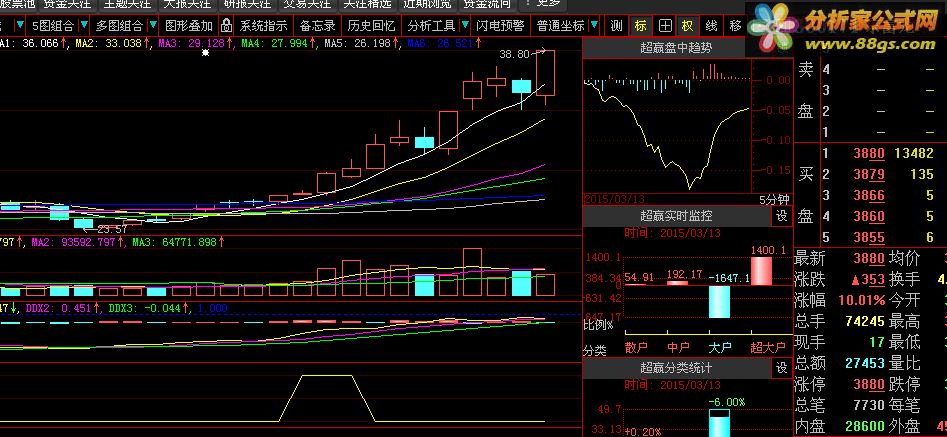Toggle the lock icon beside 图形叠加

(226, 26)
